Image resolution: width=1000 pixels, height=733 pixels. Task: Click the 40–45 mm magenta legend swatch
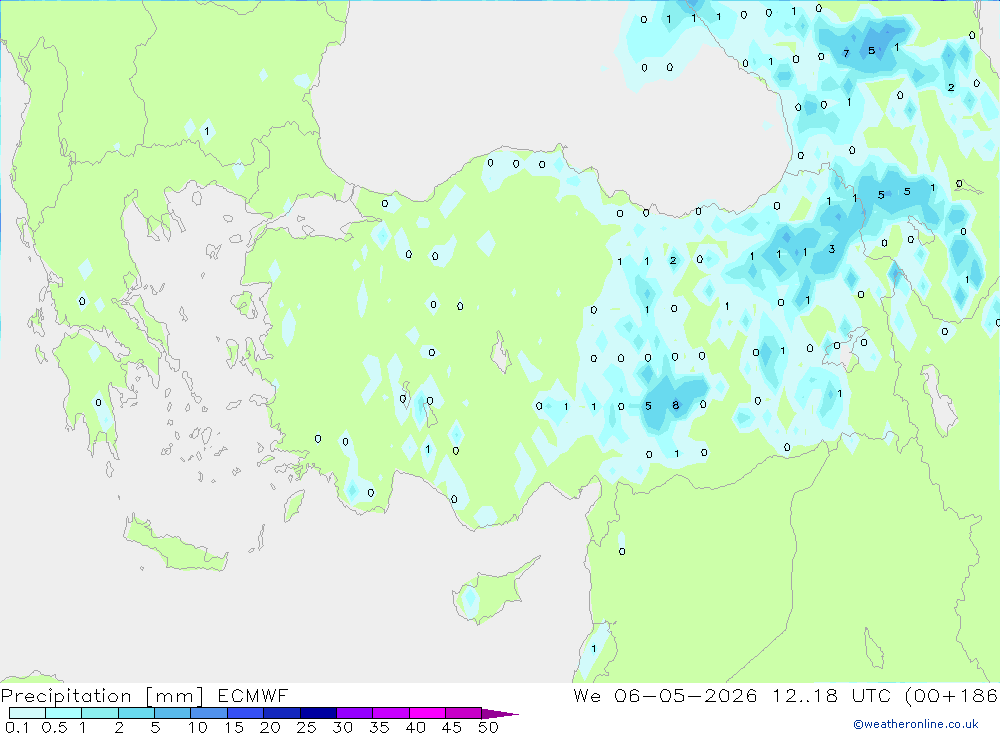(427, 713)
